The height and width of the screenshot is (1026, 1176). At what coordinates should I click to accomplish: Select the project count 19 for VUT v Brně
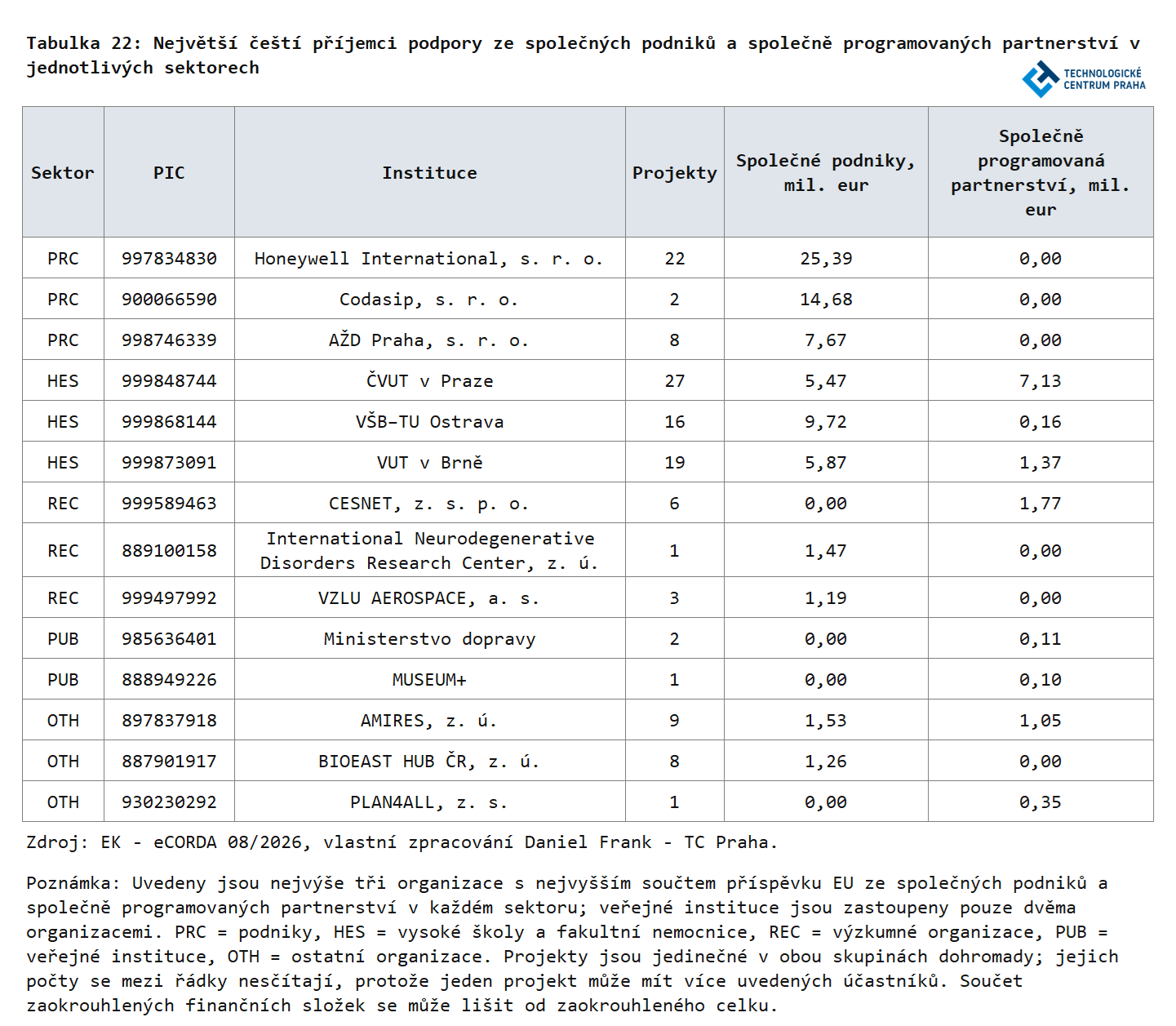[x=675, y=463]
